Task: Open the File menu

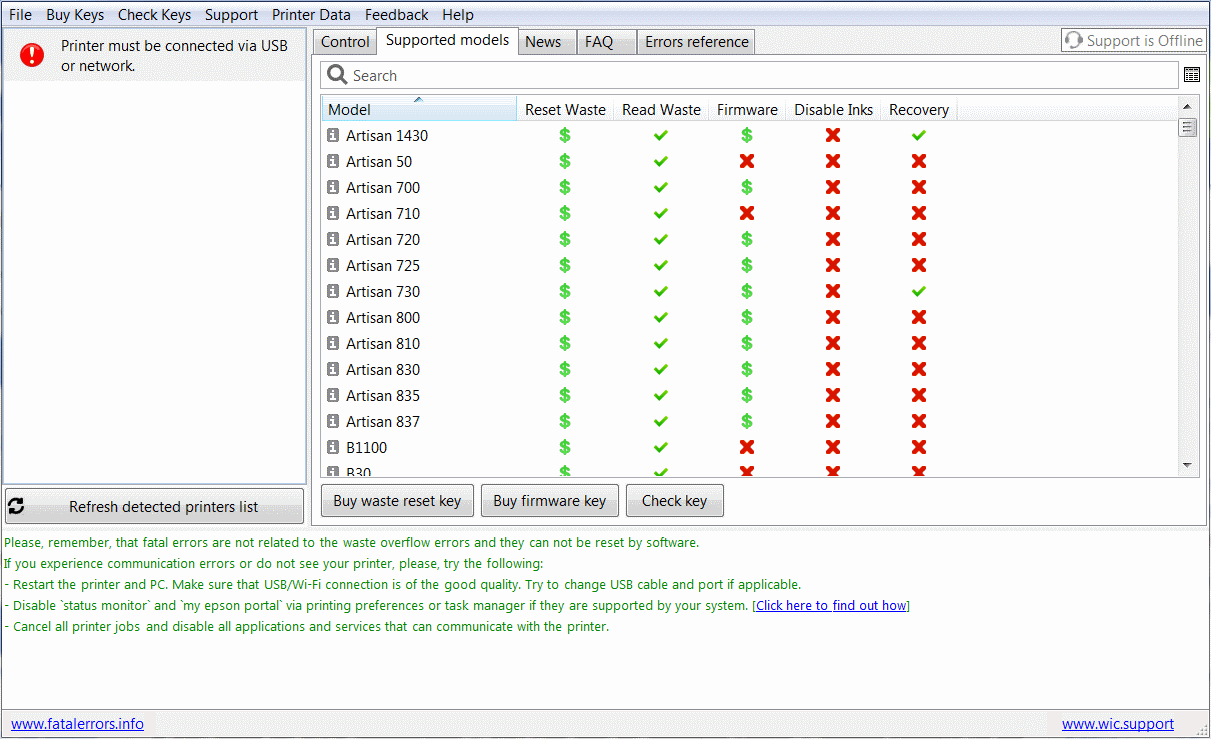Action: 20,15
